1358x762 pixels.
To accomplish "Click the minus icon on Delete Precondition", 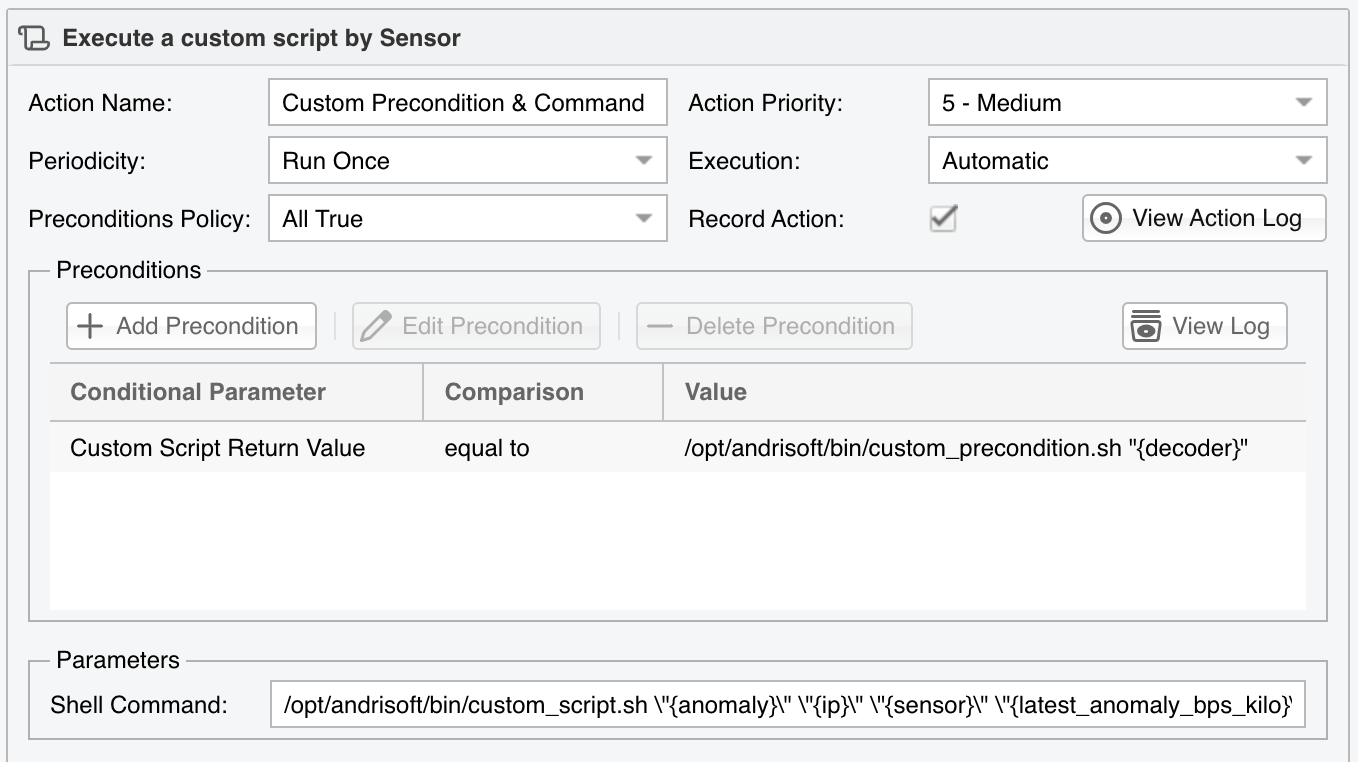I will [x=660, y=326].
